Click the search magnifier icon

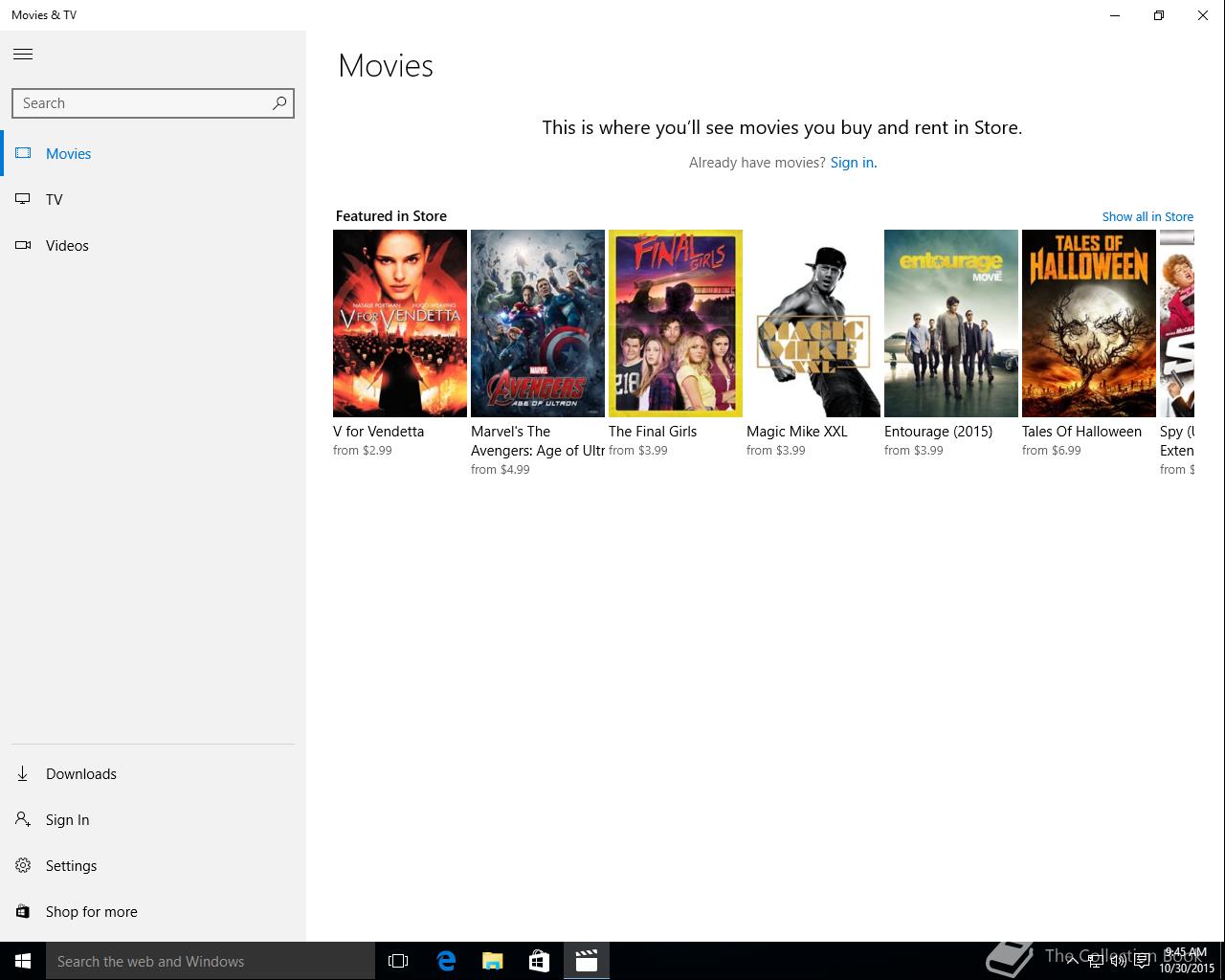(x=279, y=103)
